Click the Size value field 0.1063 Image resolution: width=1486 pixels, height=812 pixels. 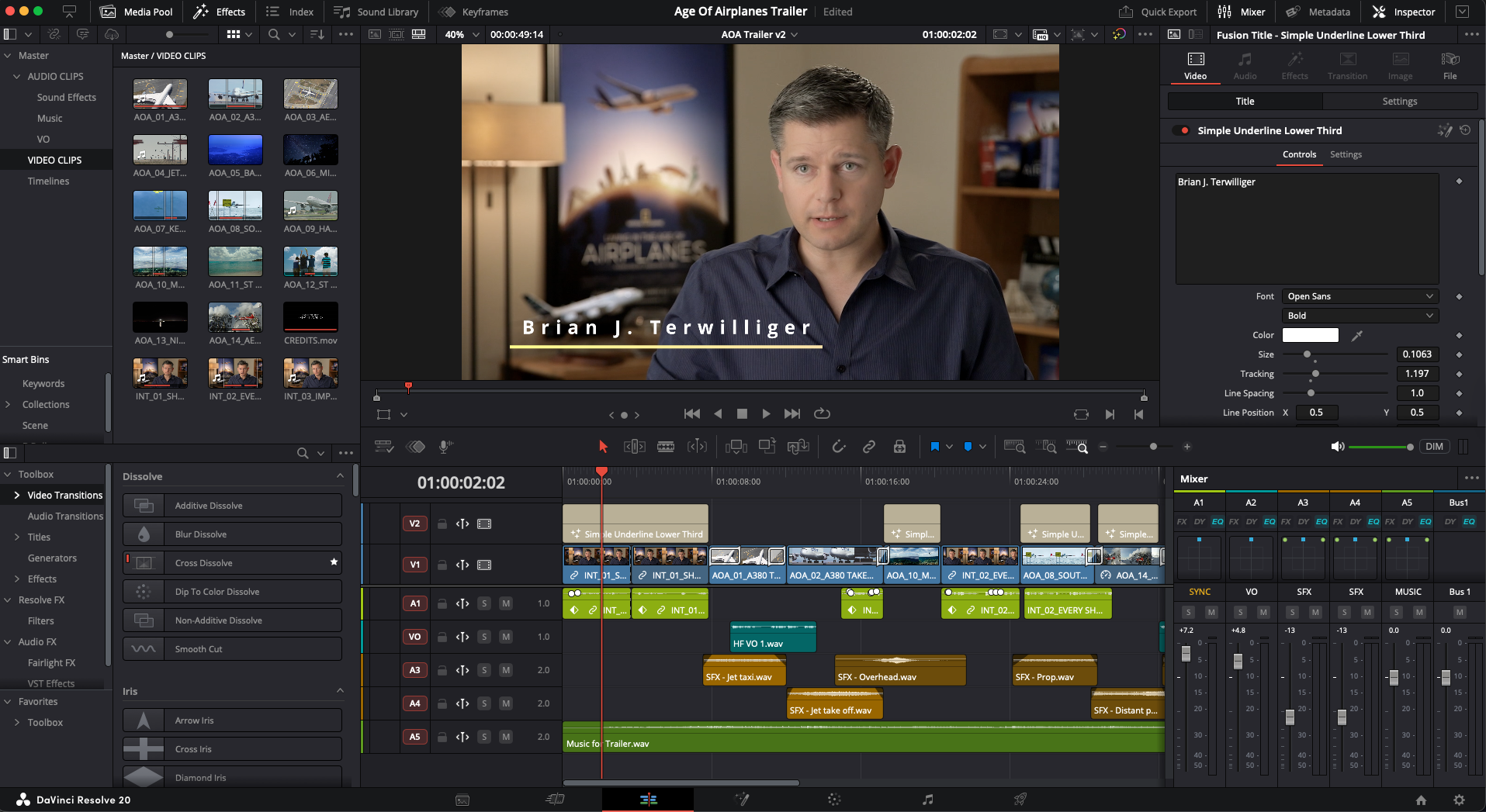click(x=1417, y=354)
